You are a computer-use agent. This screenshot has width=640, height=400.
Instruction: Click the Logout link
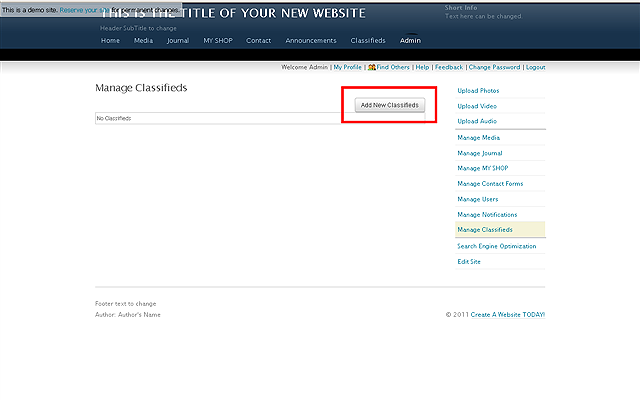click(535, 67)
